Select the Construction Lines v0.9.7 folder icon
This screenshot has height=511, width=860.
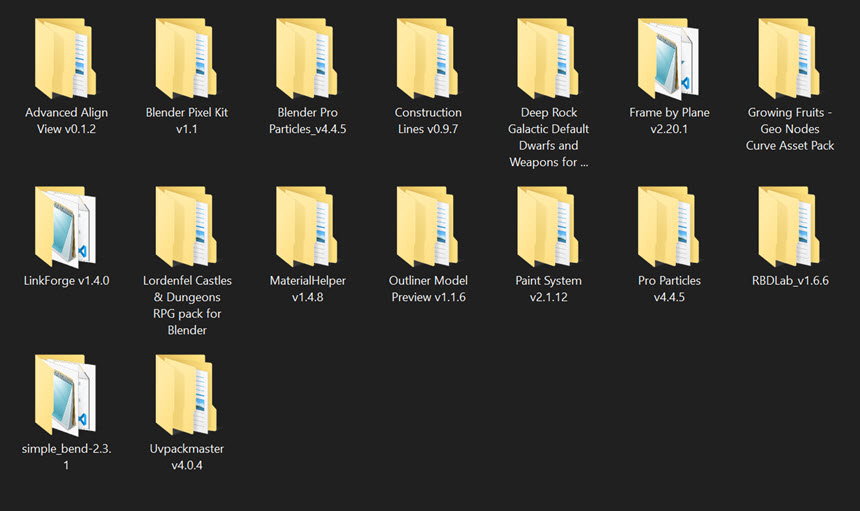point(427,58)
